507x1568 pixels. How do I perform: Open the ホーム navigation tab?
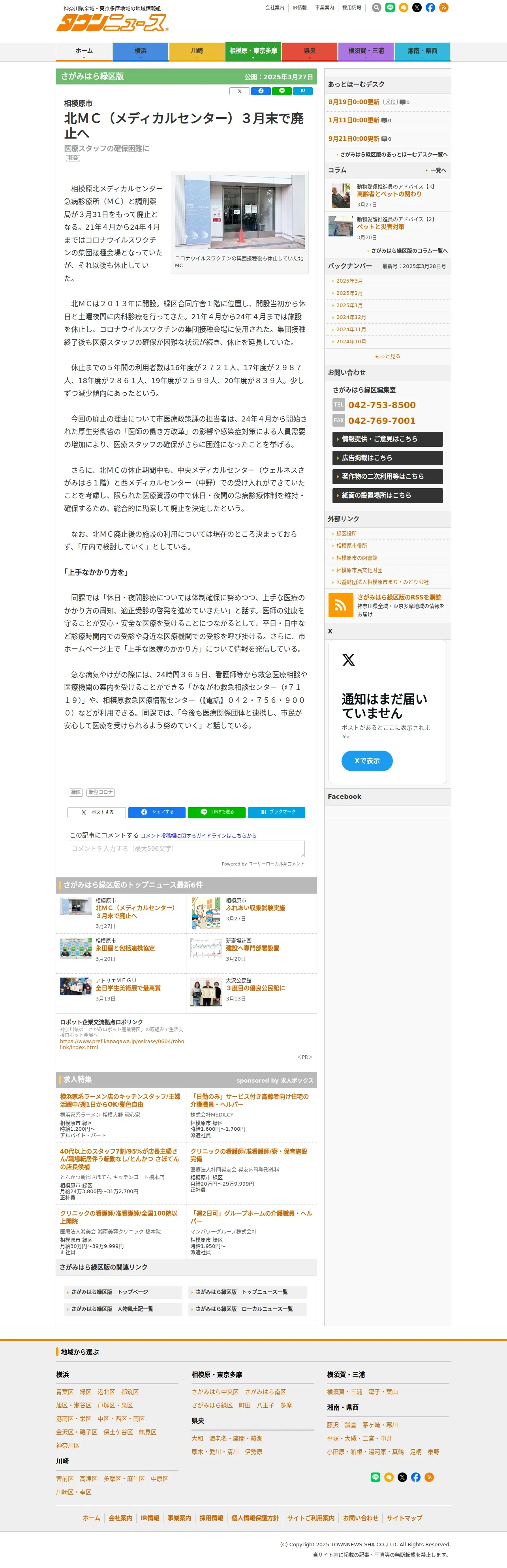pyautogui.click(x=84, y=52)
